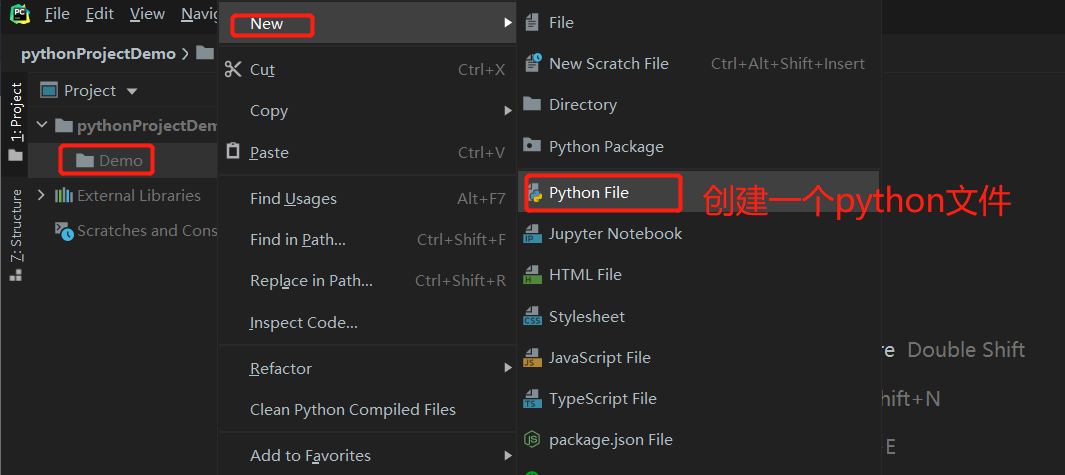Screen dimensions: 1065x475
Task: Open the Project view dropdown arrow
Action: (x=132, y=91)
